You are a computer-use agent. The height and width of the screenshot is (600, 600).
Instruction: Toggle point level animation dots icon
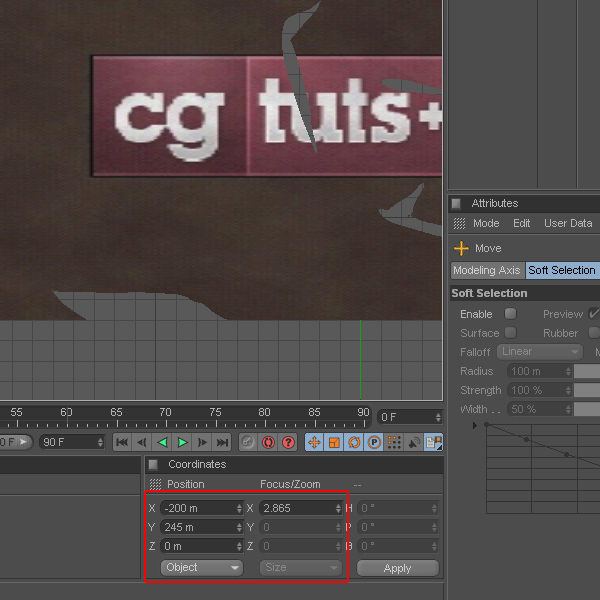point(394,443)
